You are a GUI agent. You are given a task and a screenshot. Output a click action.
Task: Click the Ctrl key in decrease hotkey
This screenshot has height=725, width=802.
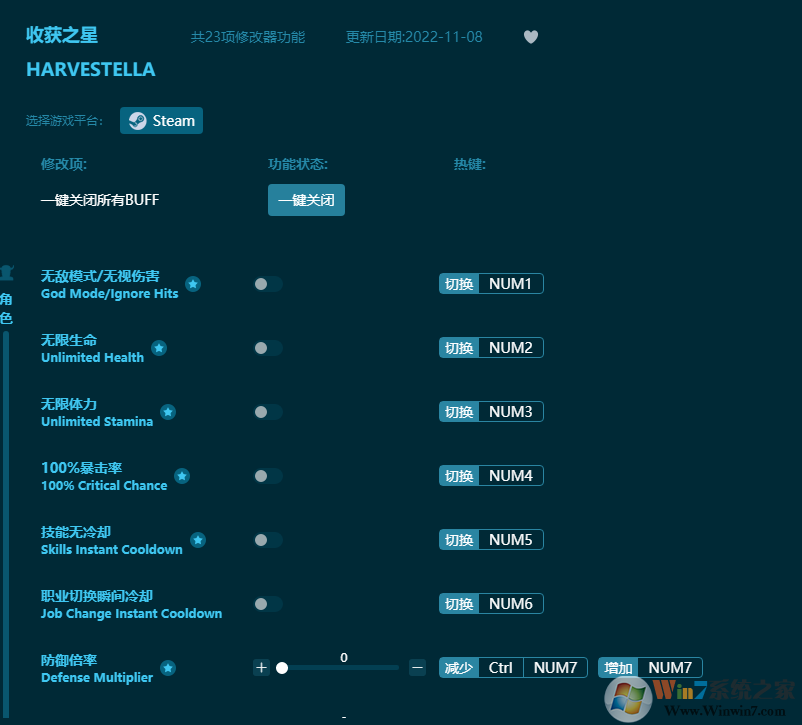tap(501, 667)
